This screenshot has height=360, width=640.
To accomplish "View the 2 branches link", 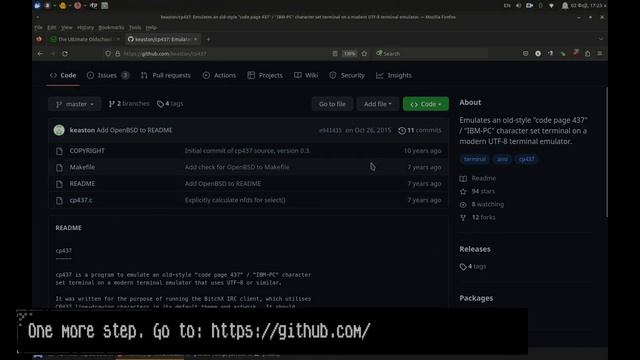I will [129, 104].
